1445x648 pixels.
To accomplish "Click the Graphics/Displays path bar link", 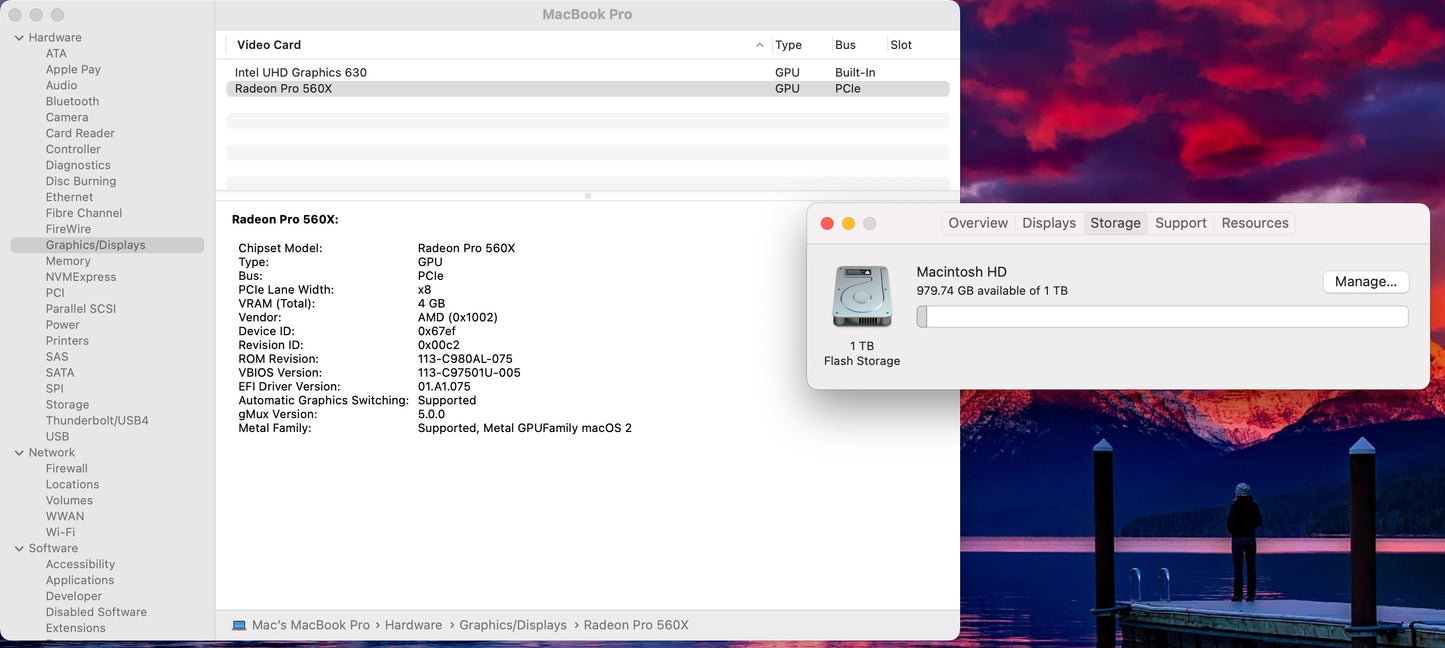I will pyautogui.click(x=512, y=625).
